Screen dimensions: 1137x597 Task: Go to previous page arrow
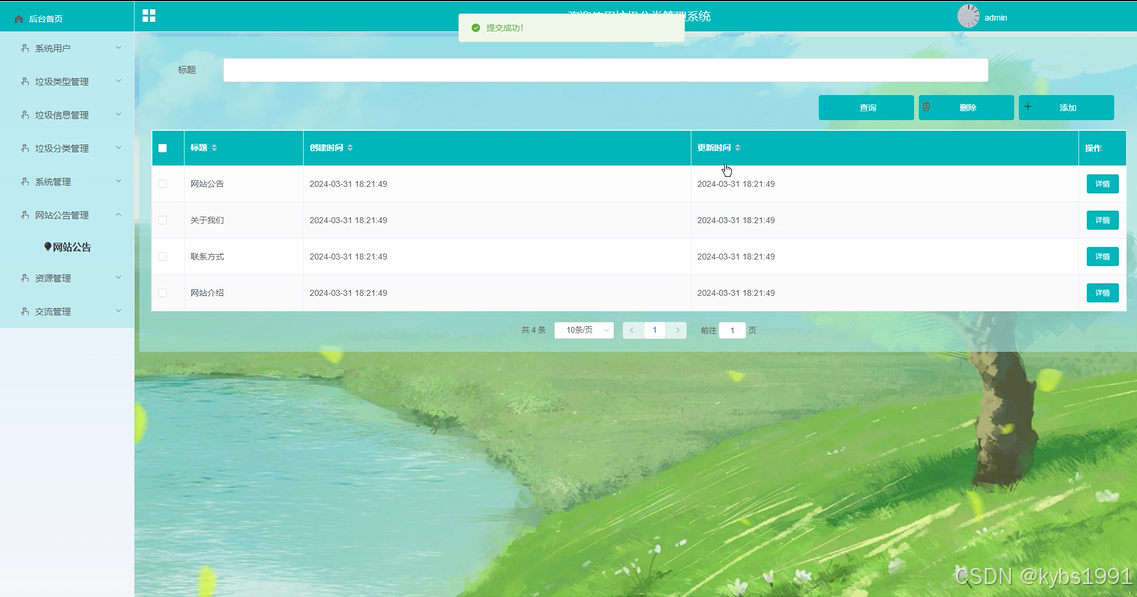point(632,330)
